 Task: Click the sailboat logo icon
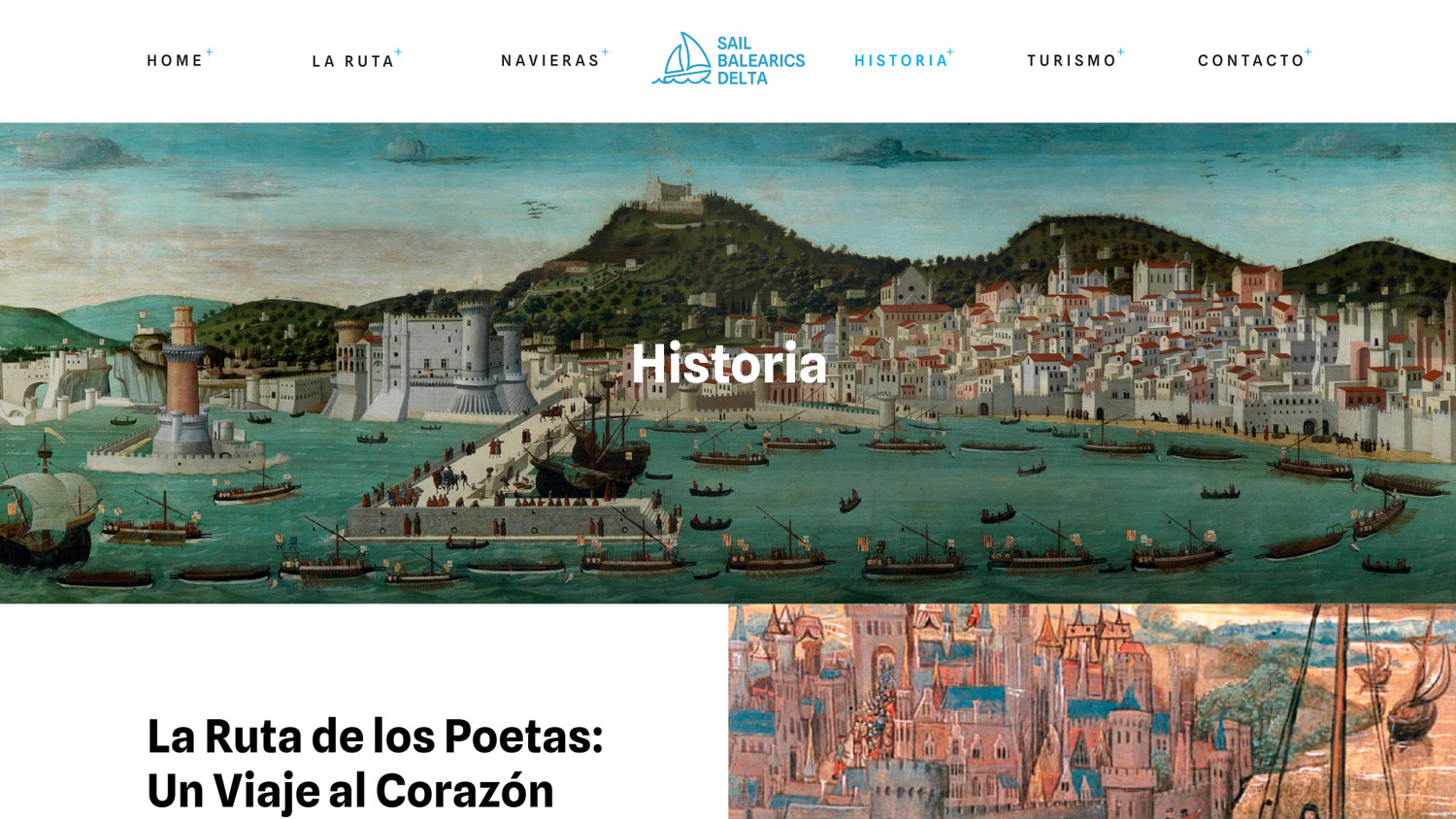click(x=682, y=58)
